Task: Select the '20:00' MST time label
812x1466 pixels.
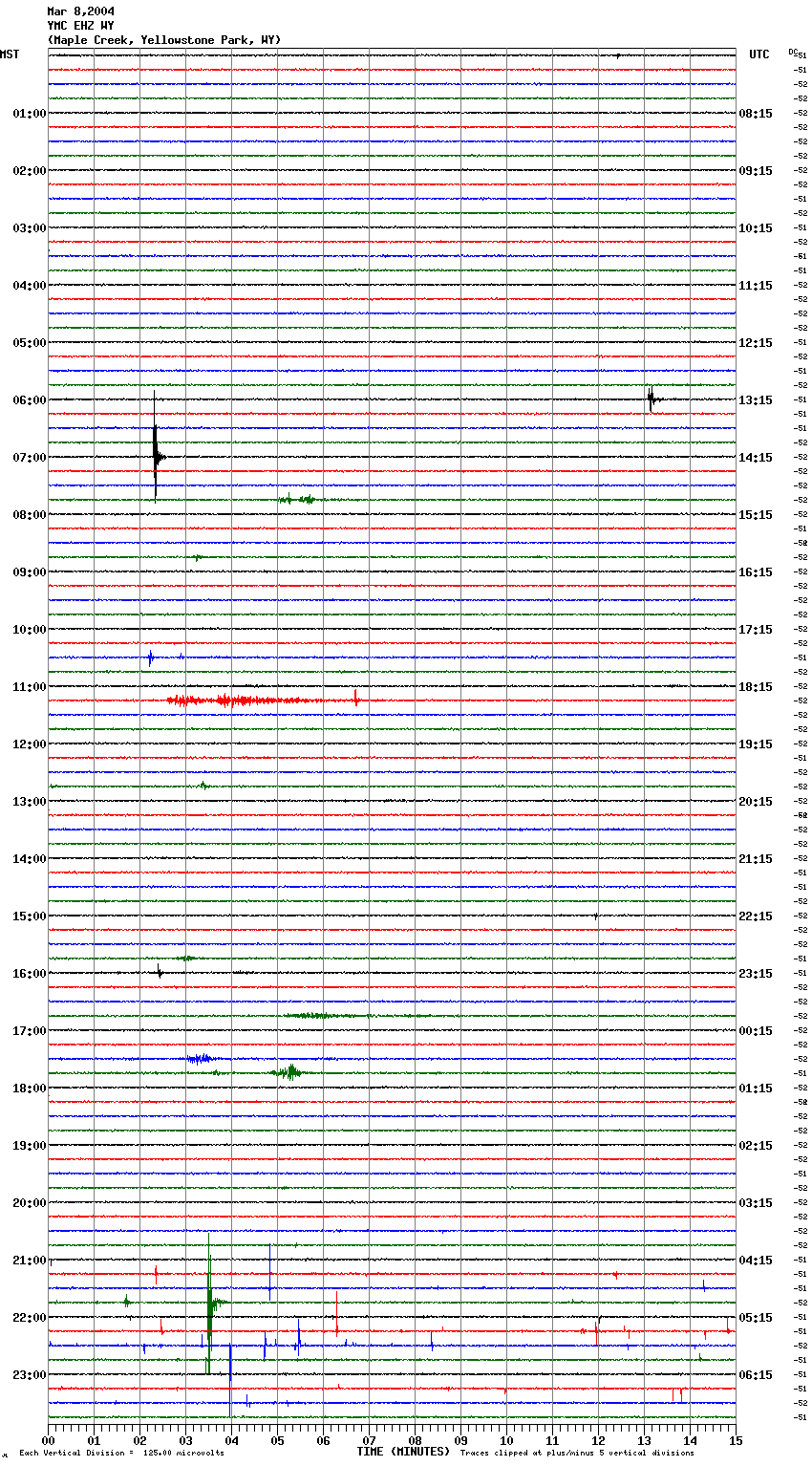Action: 30,1203
